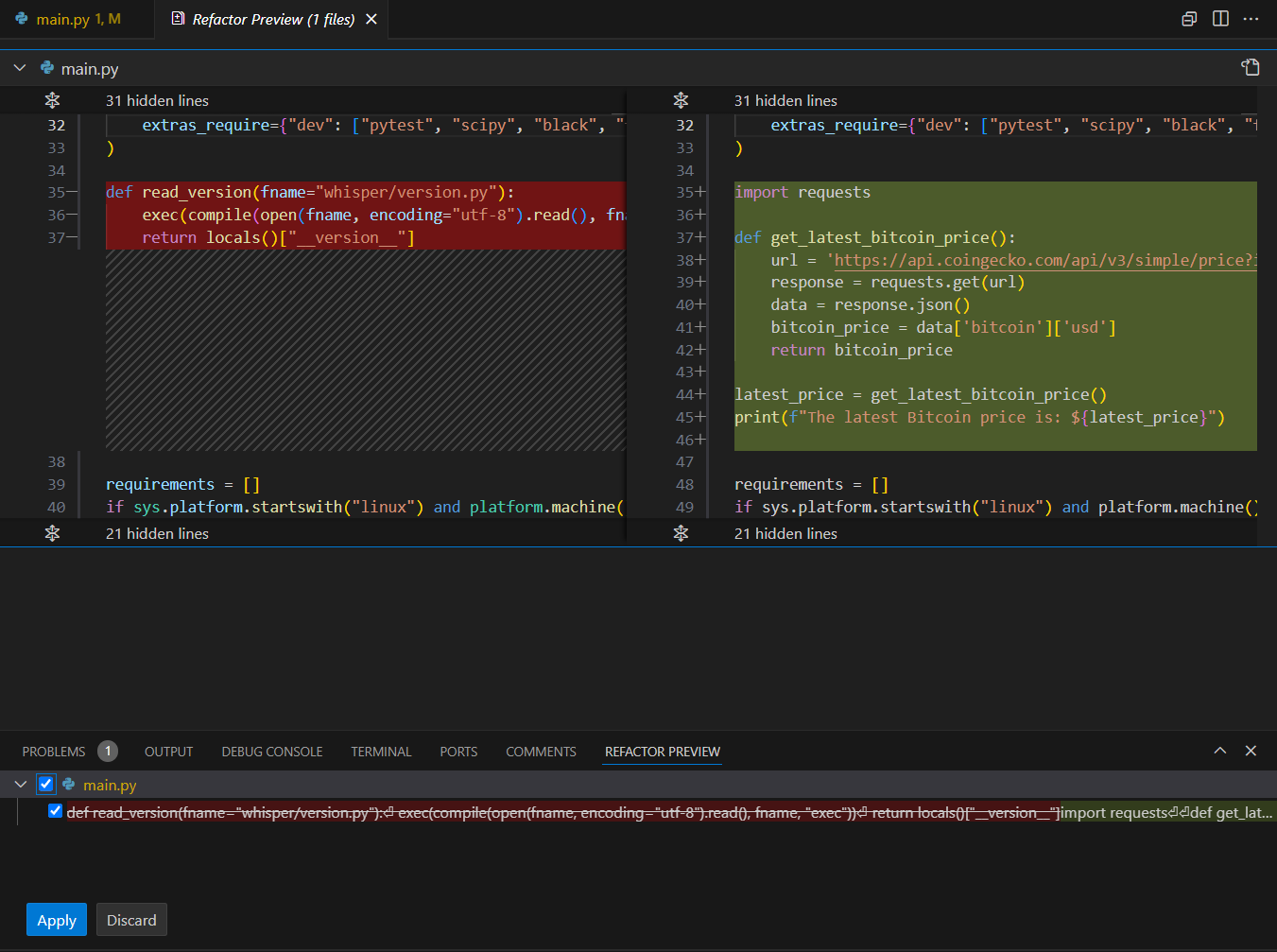Click '21 hidden lines' text in right pane
The width and height of the screenshot is (1277, 952).
(x=785, y=533)
